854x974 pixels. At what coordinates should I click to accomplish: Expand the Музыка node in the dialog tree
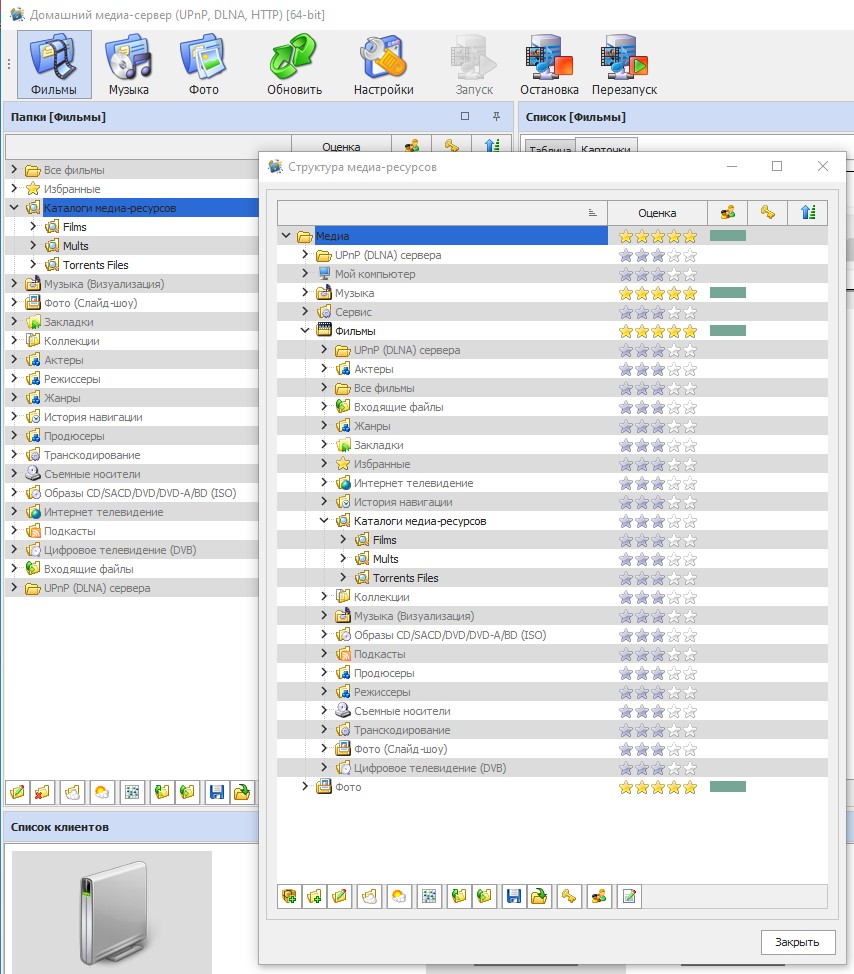pos(306,293)
